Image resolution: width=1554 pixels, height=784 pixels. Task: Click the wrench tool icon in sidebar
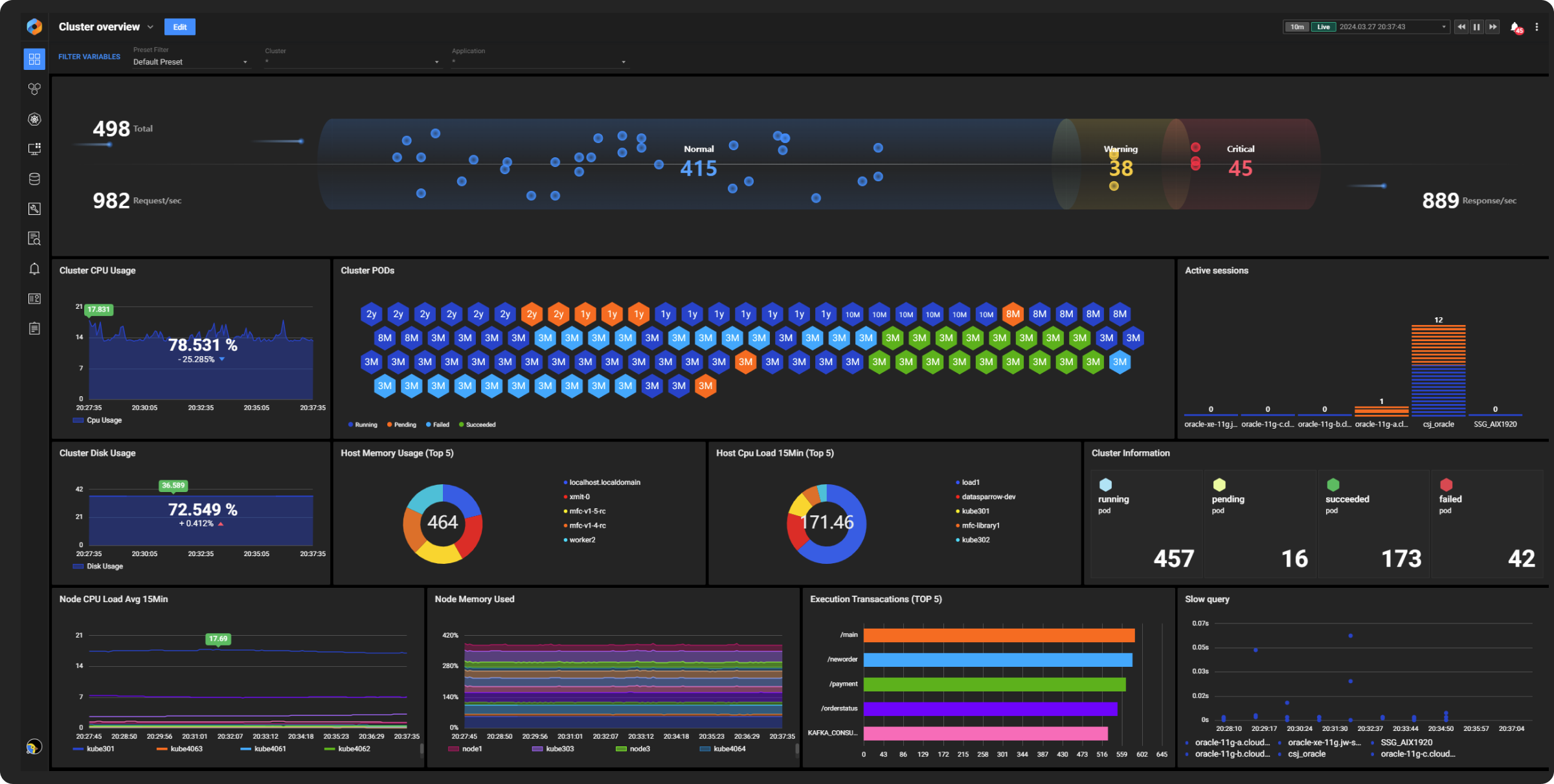(34, 208)
